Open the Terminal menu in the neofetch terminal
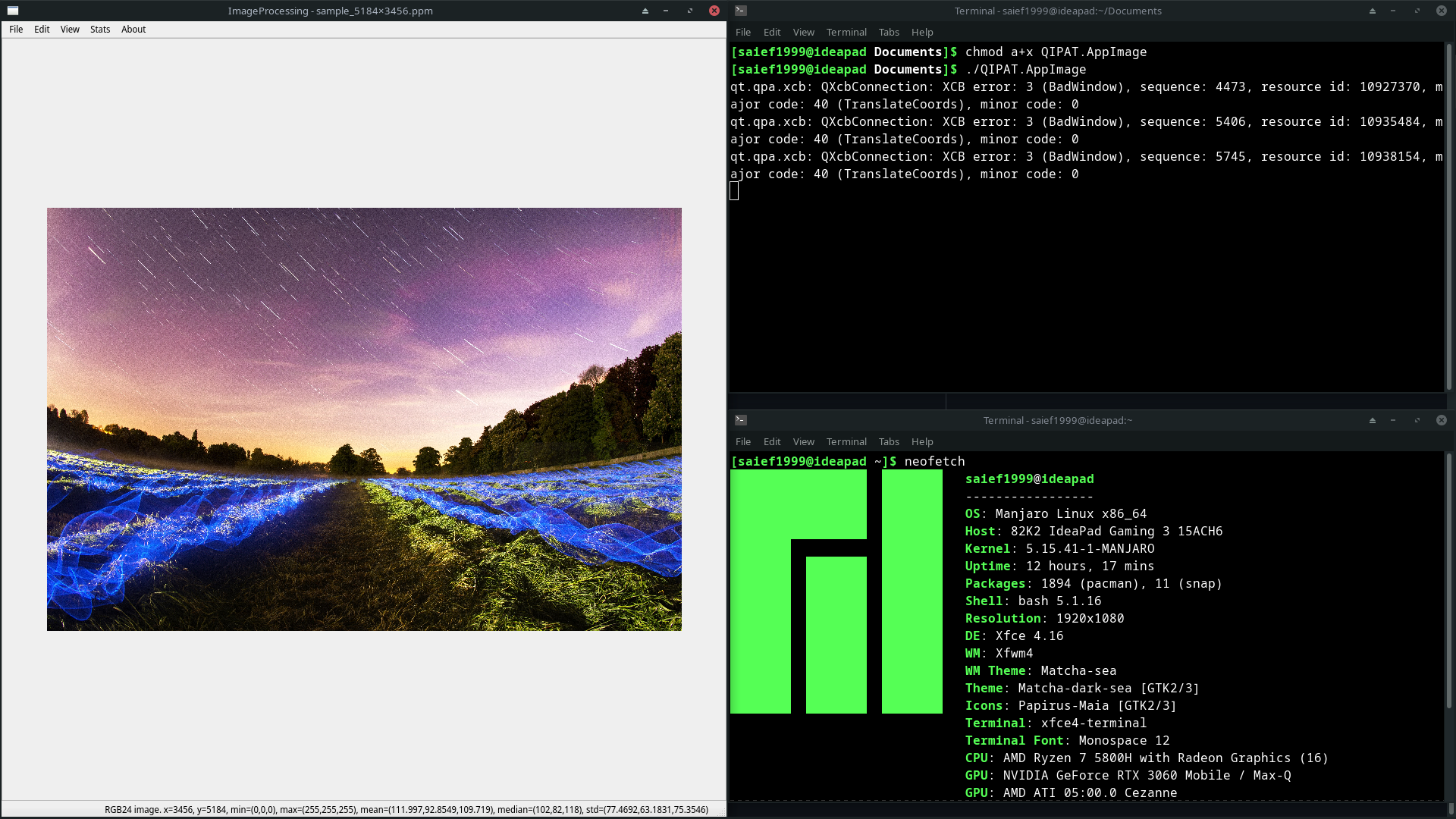This screenshot has height=819, width=1456. pyautogui.click(x=846, y=442)
